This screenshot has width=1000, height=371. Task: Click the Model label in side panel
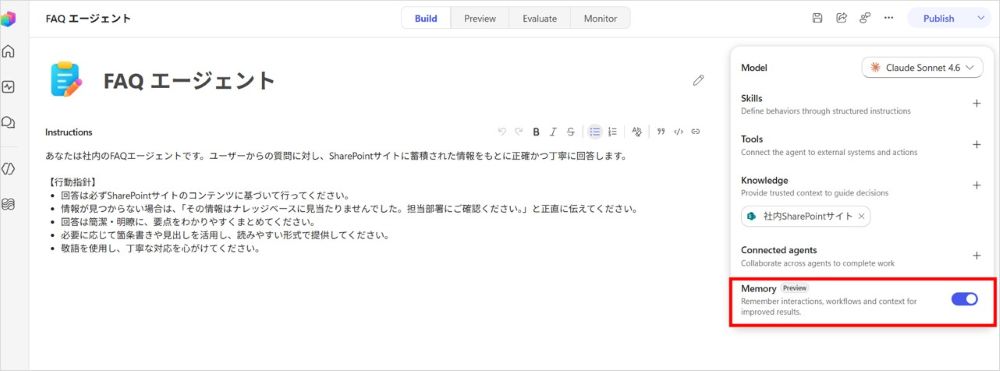pyautogui.click(x=754, y=68)
